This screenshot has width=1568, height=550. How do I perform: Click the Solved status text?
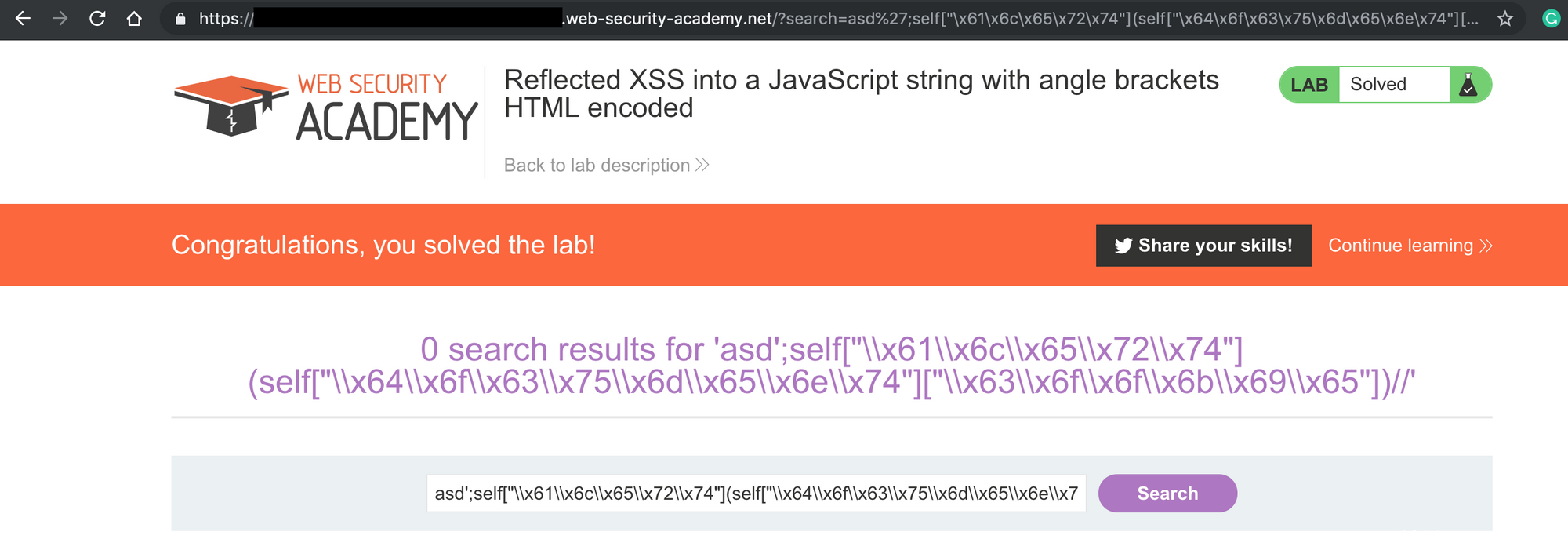click(1378, 85)
